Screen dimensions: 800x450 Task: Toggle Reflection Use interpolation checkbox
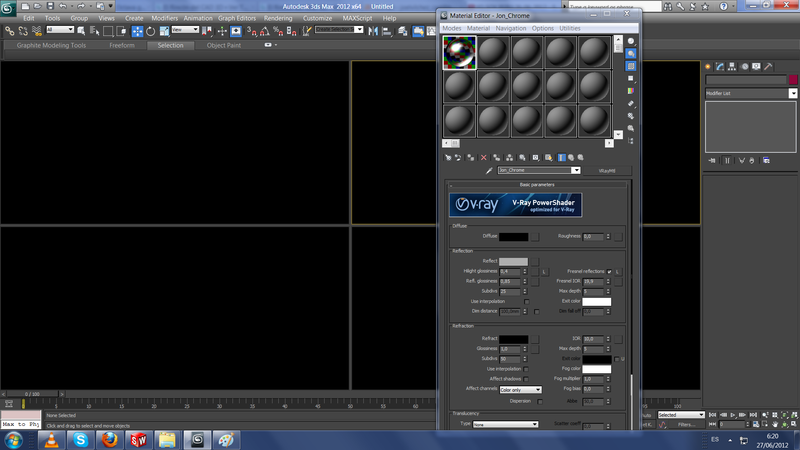tap(527, 302)
